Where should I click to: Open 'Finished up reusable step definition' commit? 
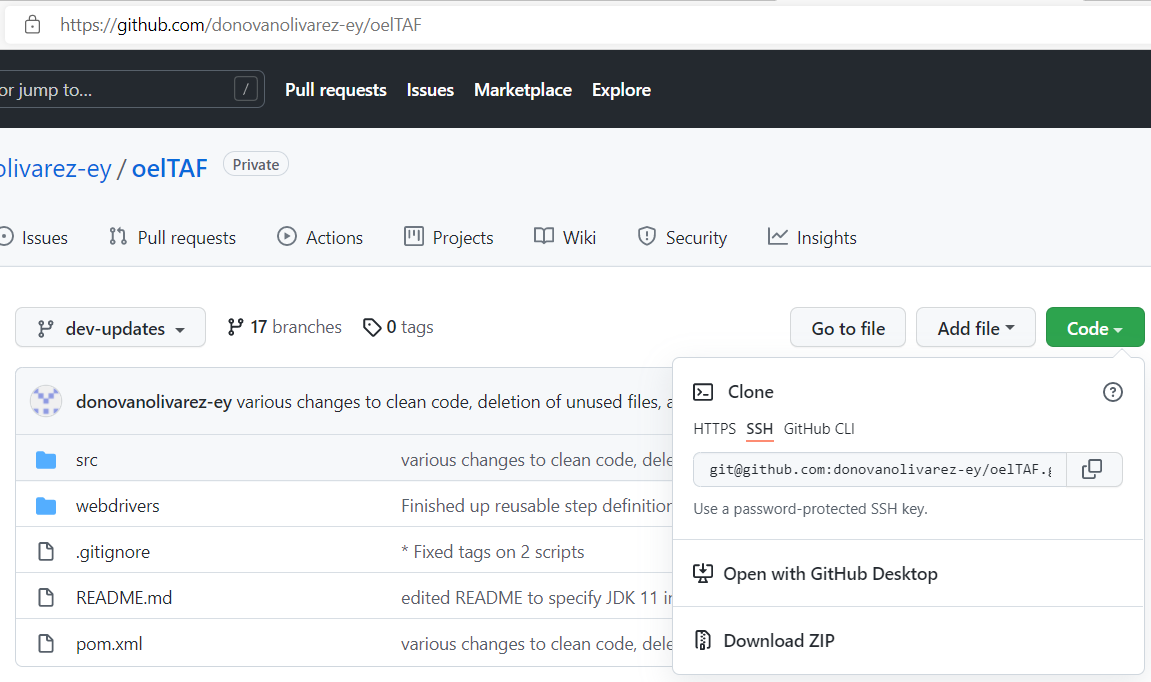537,506
